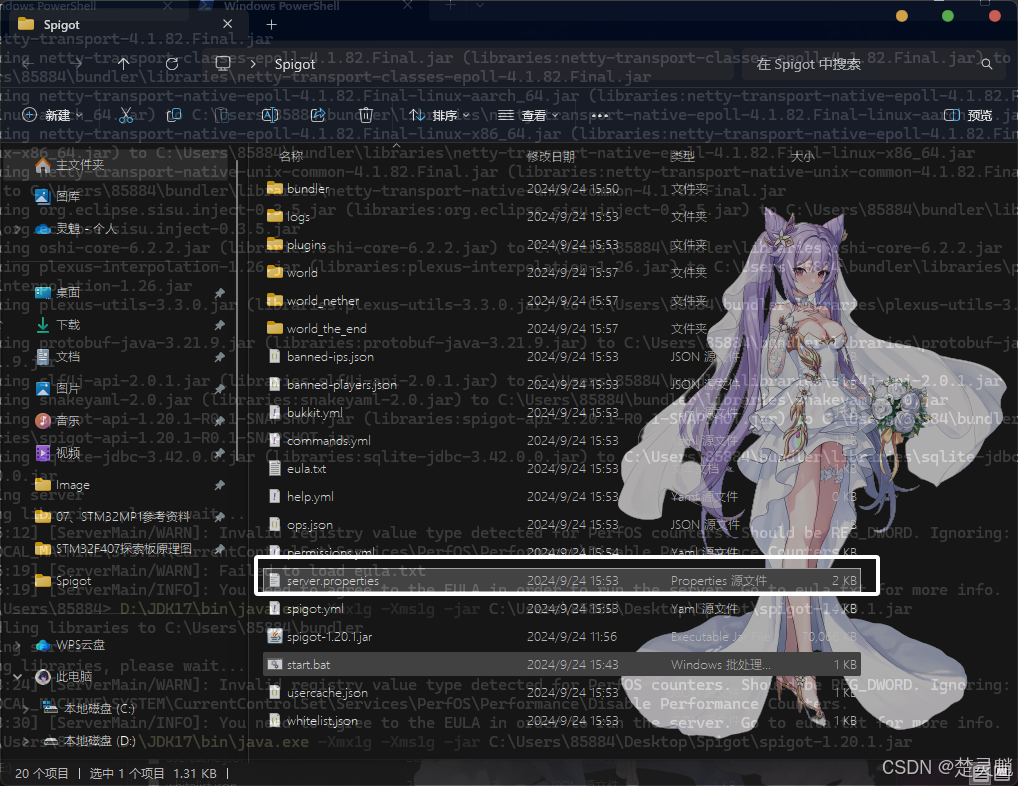
Task: Sort by 大小 column header
Action: (802, 156)
